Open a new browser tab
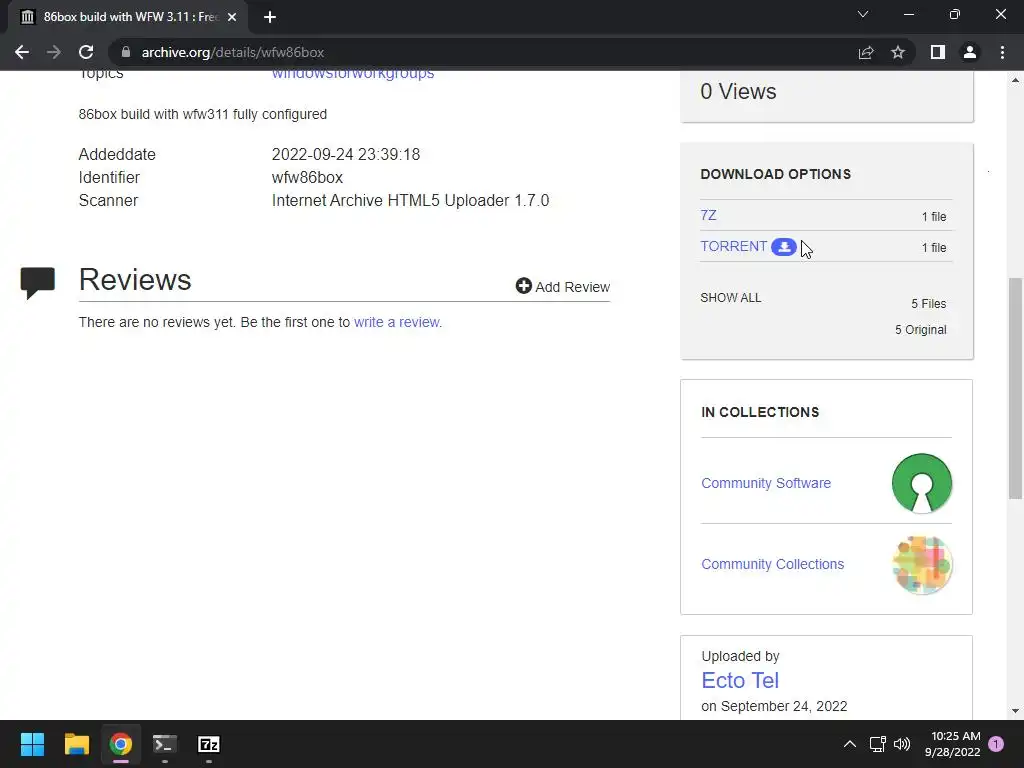This screenshot has height=768, width=1024. pos(270,17)
